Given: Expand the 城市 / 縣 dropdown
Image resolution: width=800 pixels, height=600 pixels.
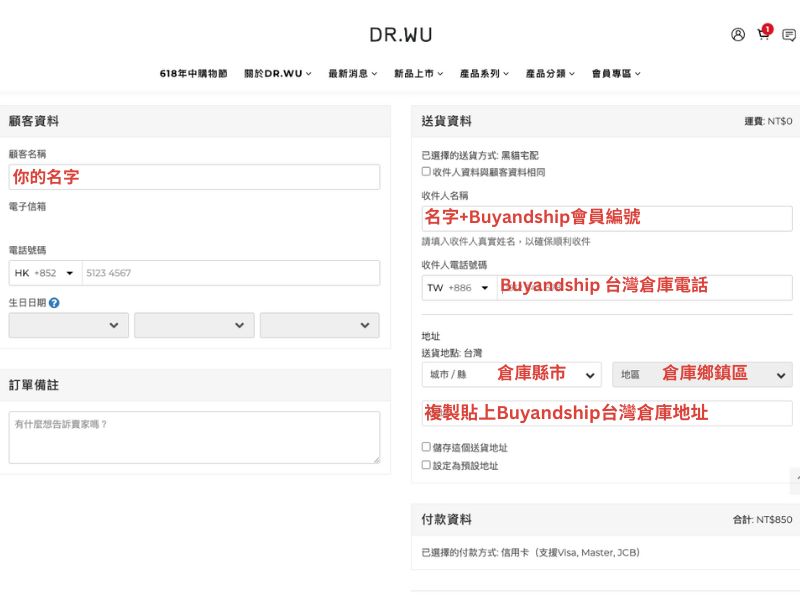Looking at the screenshot, I should 511,374.
